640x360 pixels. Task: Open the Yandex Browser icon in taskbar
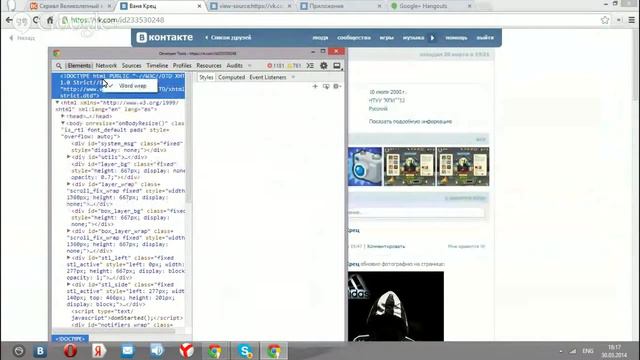pos(187,351)
